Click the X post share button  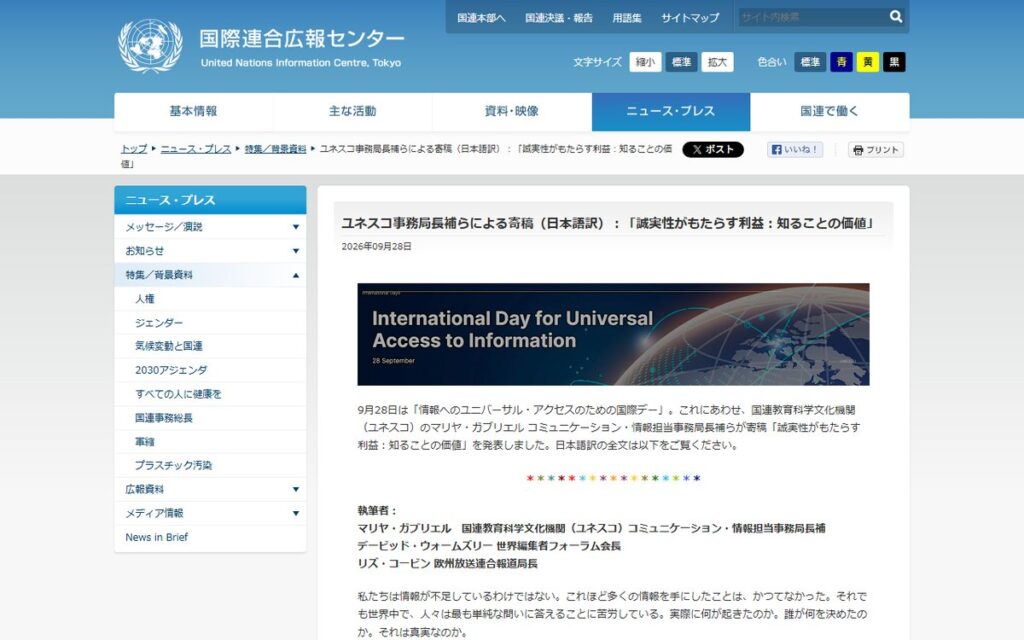pos(712,150)
